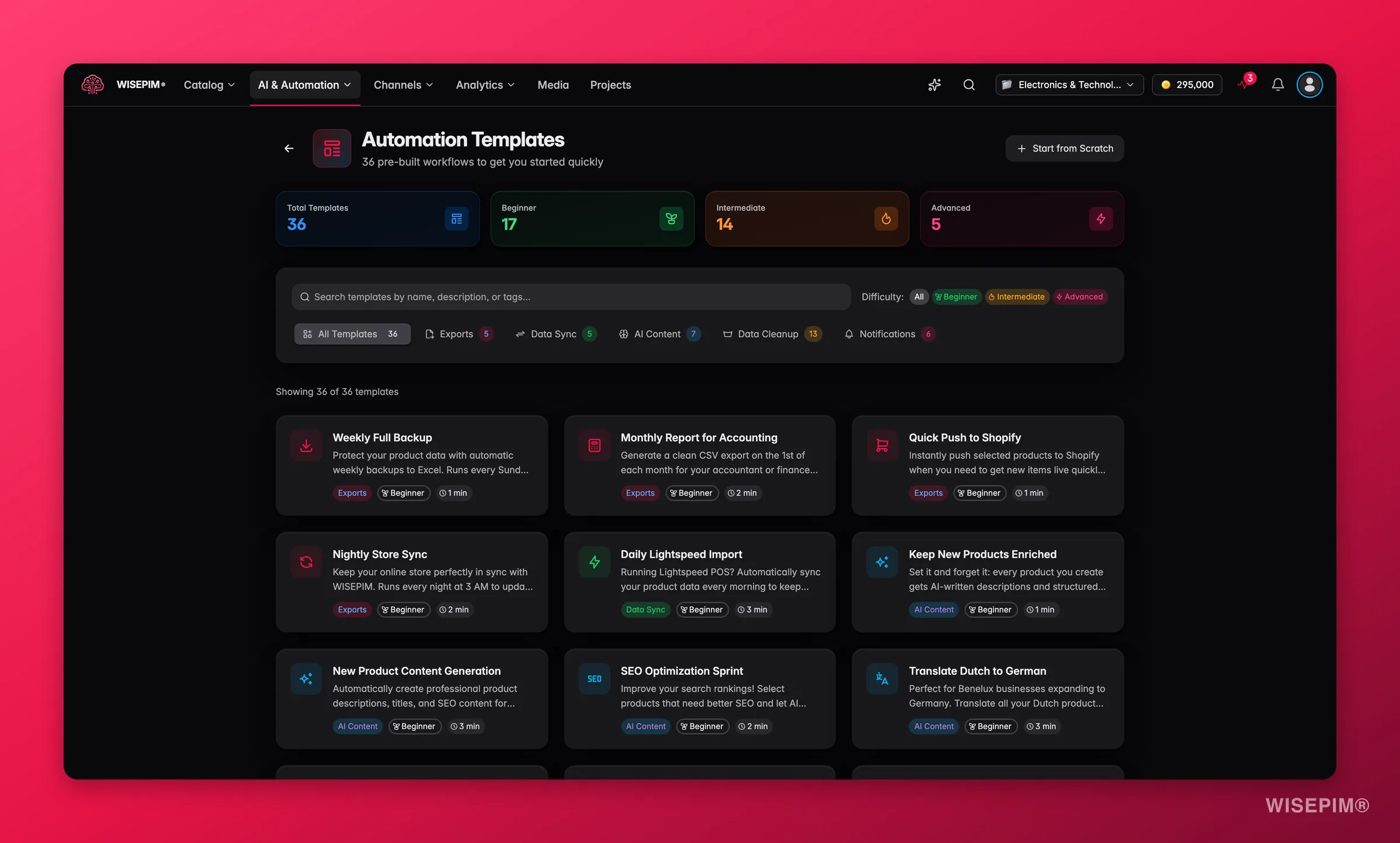
Task: Select the Data Sync category tab
Action: [556, 334]
